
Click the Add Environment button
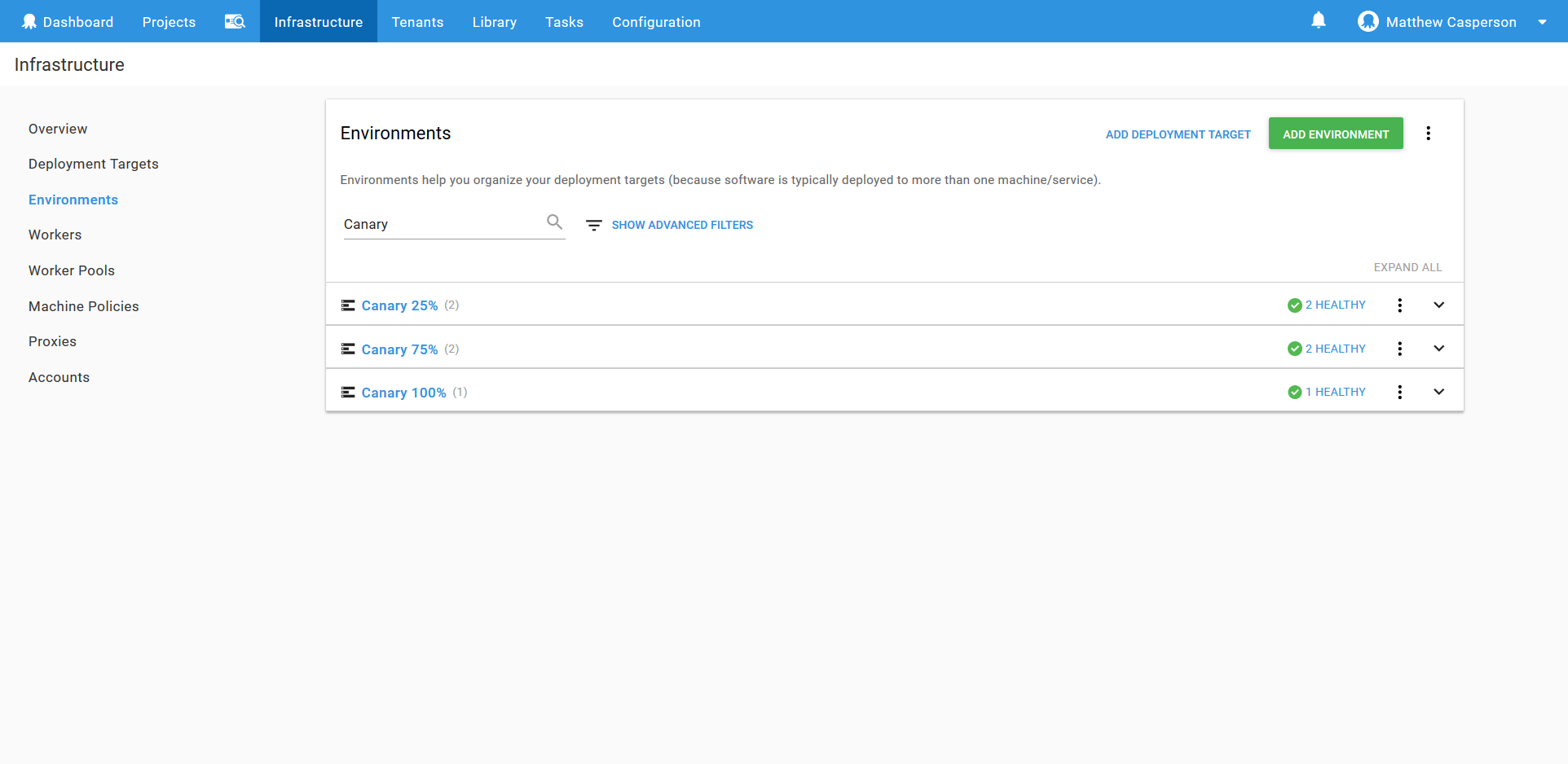tap(1335, 134)
